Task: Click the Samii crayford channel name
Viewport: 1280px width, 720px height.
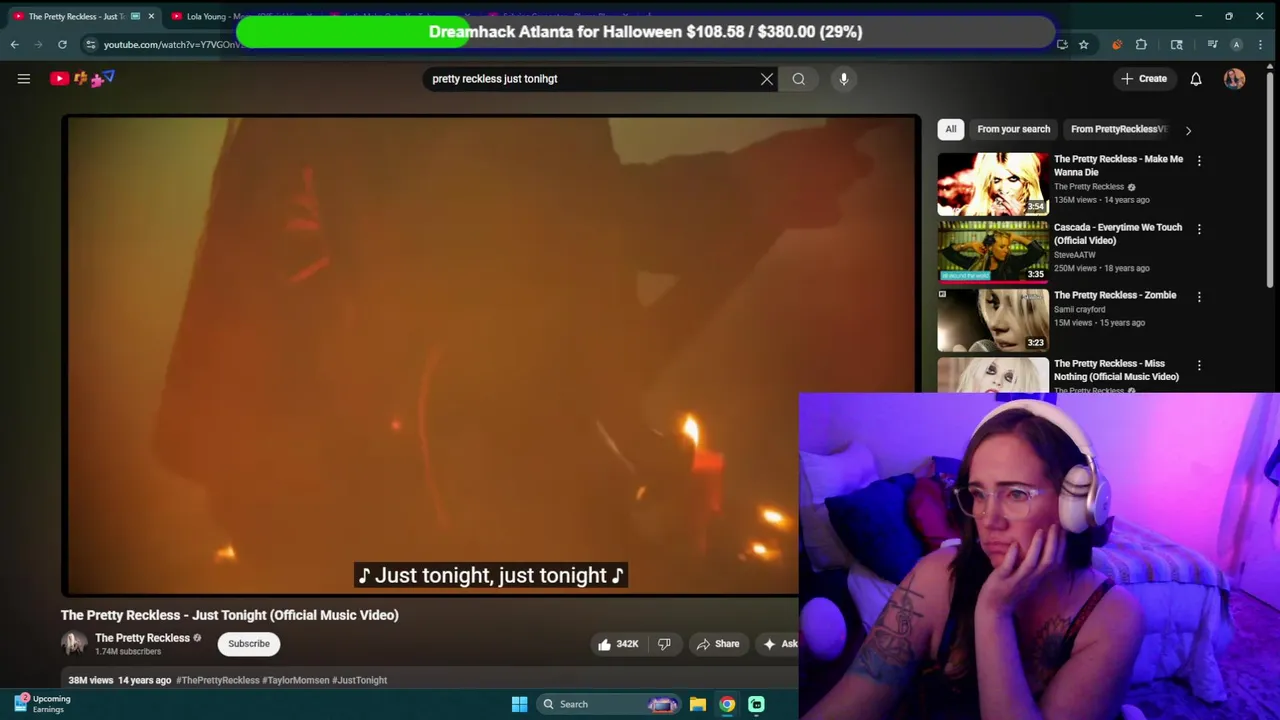Action: 1079,309
